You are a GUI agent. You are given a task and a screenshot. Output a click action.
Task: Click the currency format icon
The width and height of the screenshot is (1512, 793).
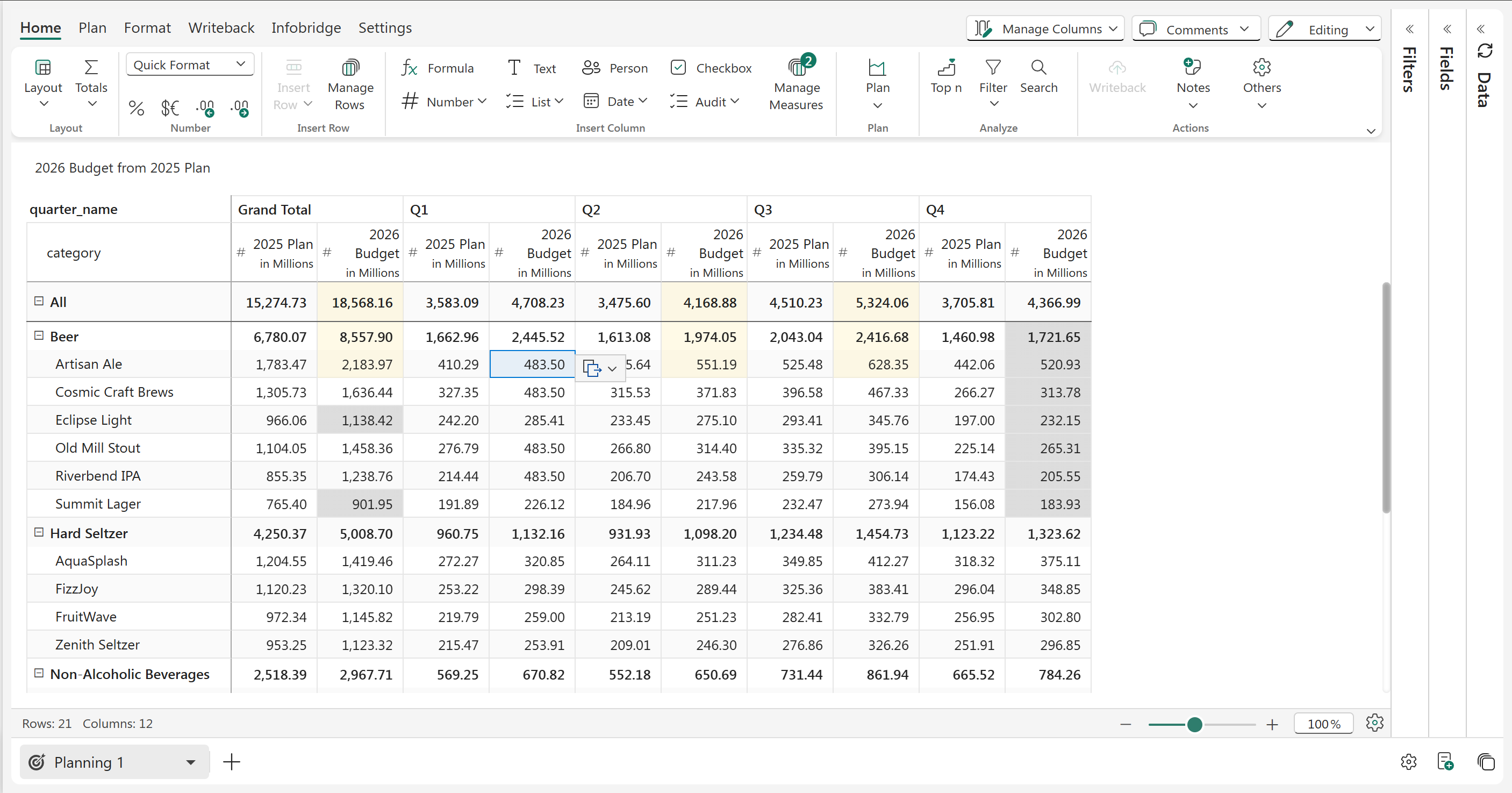click(x=170, y=108)
